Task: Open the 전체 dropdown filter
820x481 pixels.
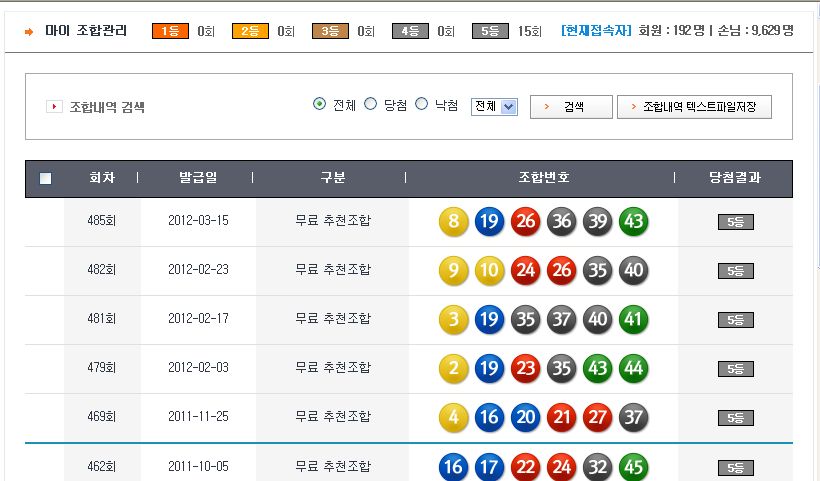Action: pos(494,107)
